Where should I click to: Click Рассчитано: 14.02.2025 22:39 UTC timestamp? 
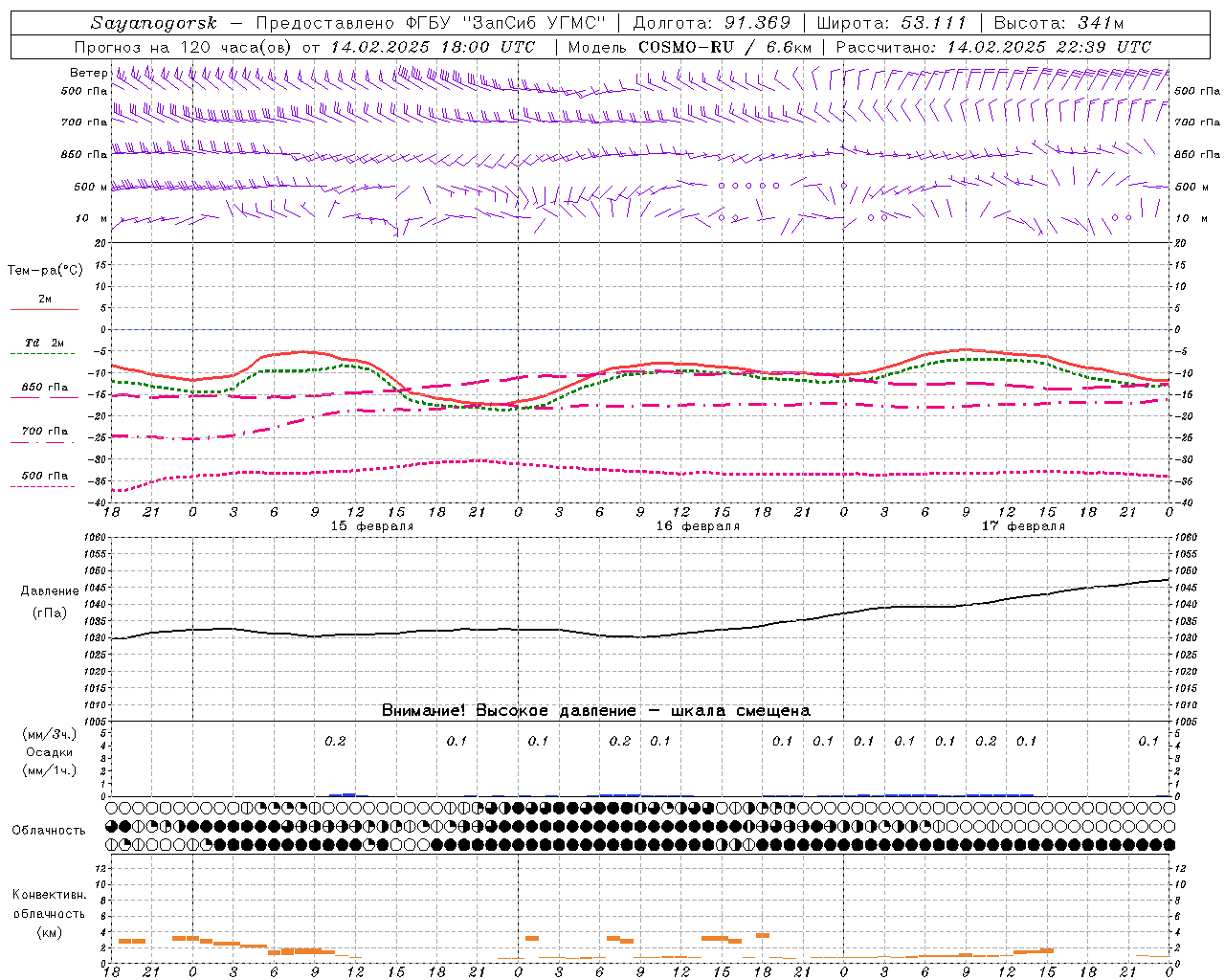pos(993,47)
